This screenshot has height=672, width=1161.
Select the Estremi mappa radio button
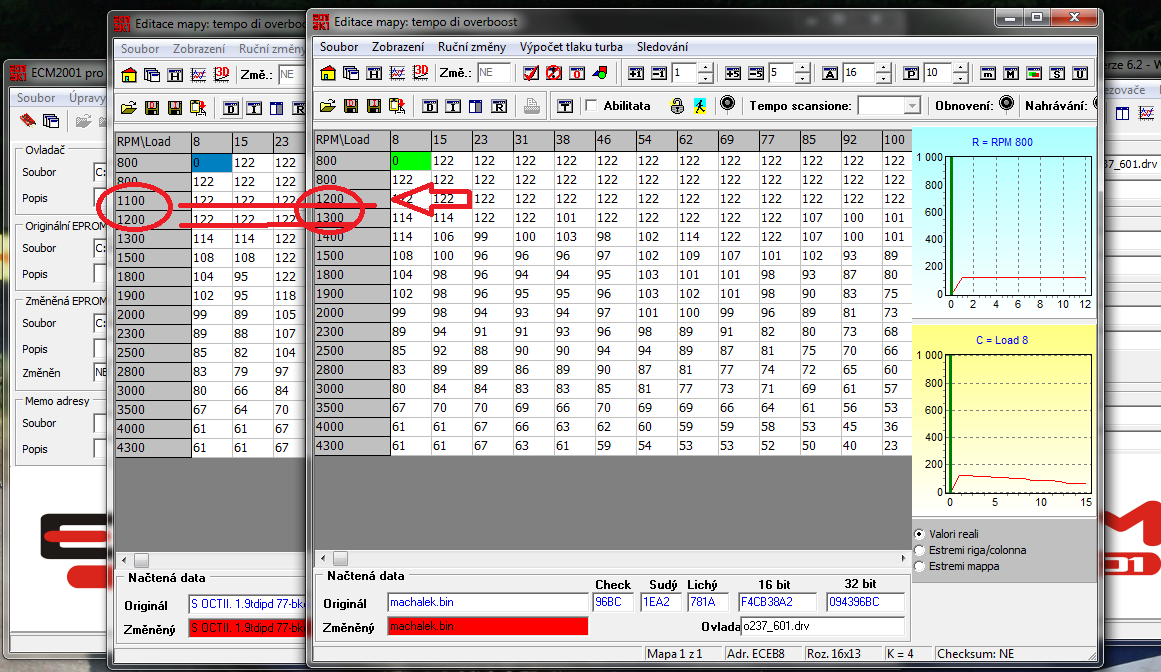[919, 566]
